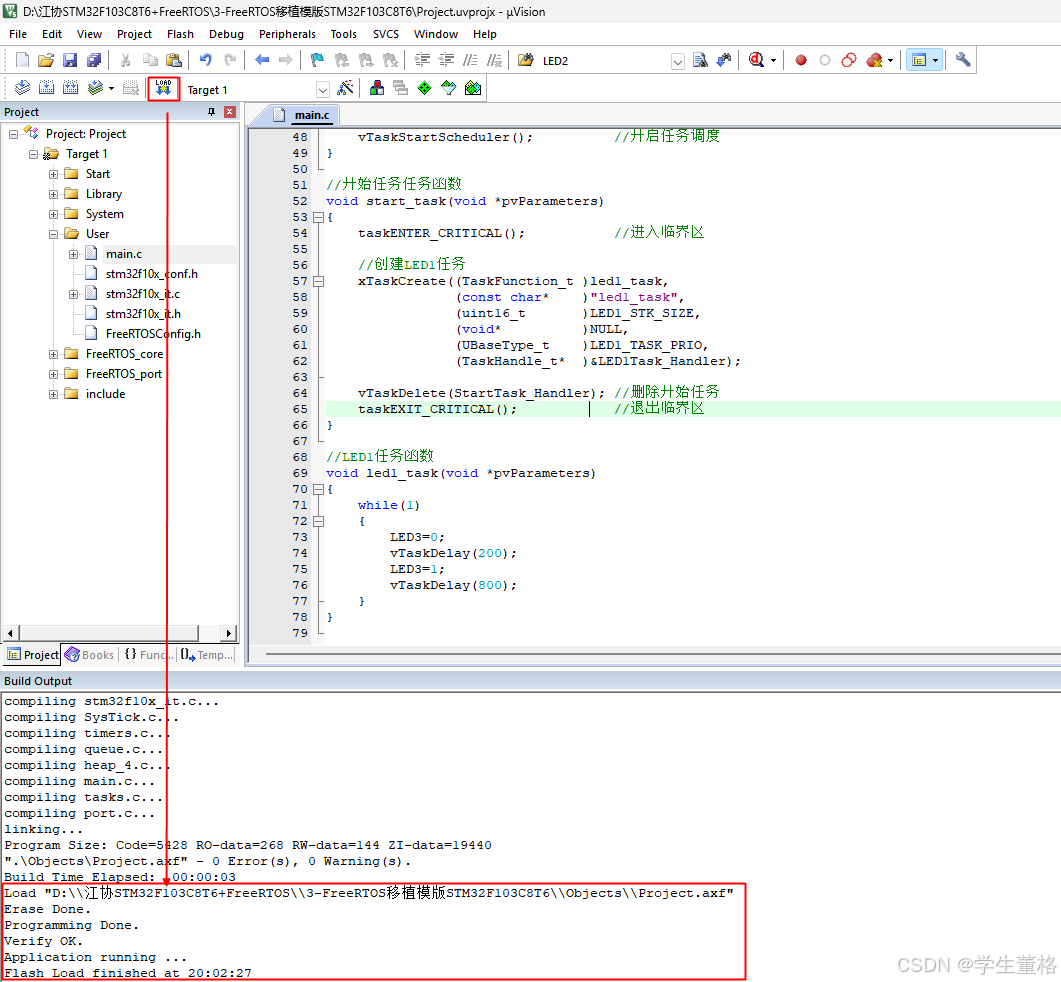
Task: Undo the last edit
Action: pyautogui.click(x=206, y=60)
